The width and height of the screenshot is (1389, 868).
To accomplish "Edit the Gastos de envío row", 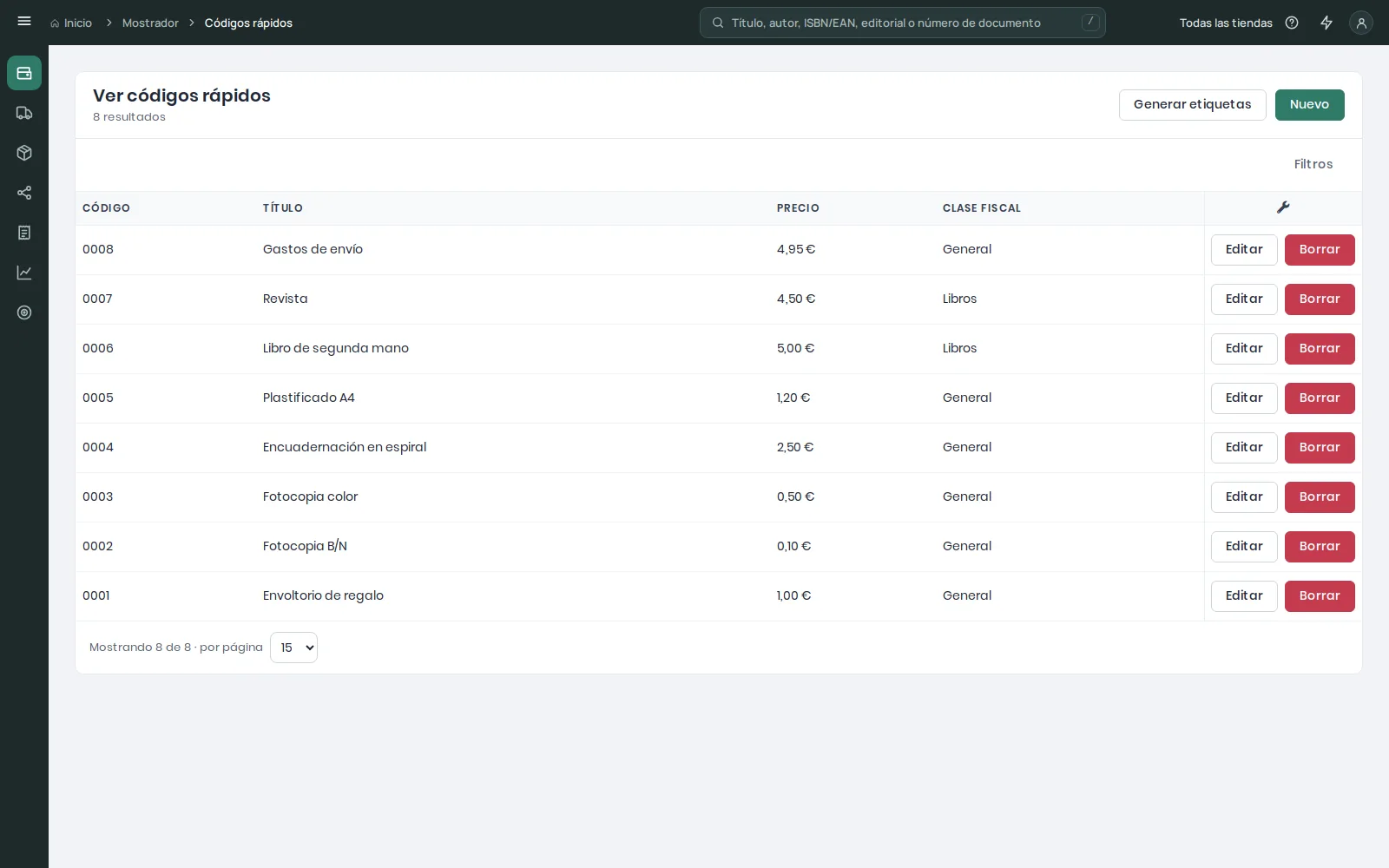I will pyautogui.click(x=1244, y=250).
